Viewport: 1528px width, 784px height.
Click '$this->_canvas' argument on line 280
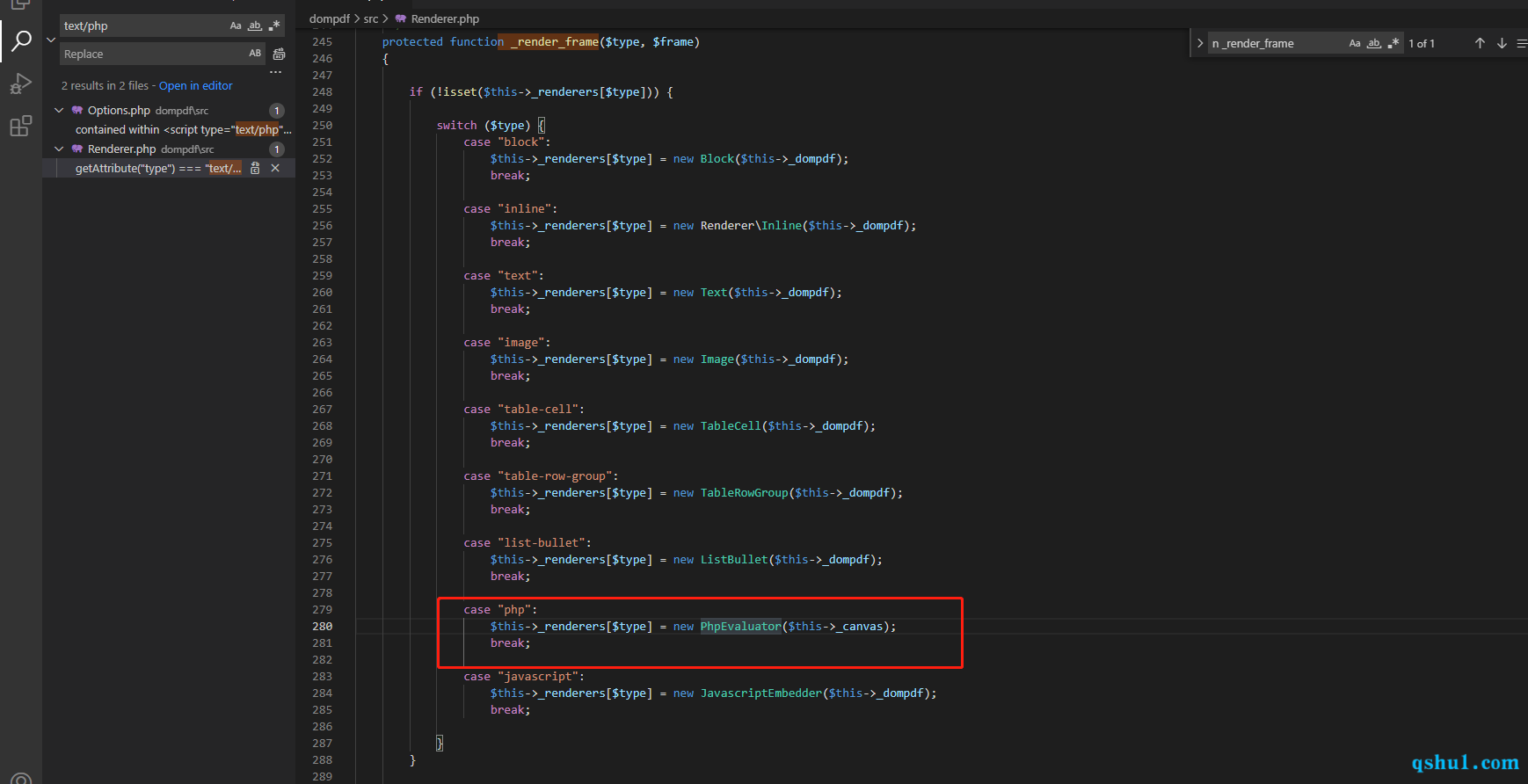click(835, 627)
